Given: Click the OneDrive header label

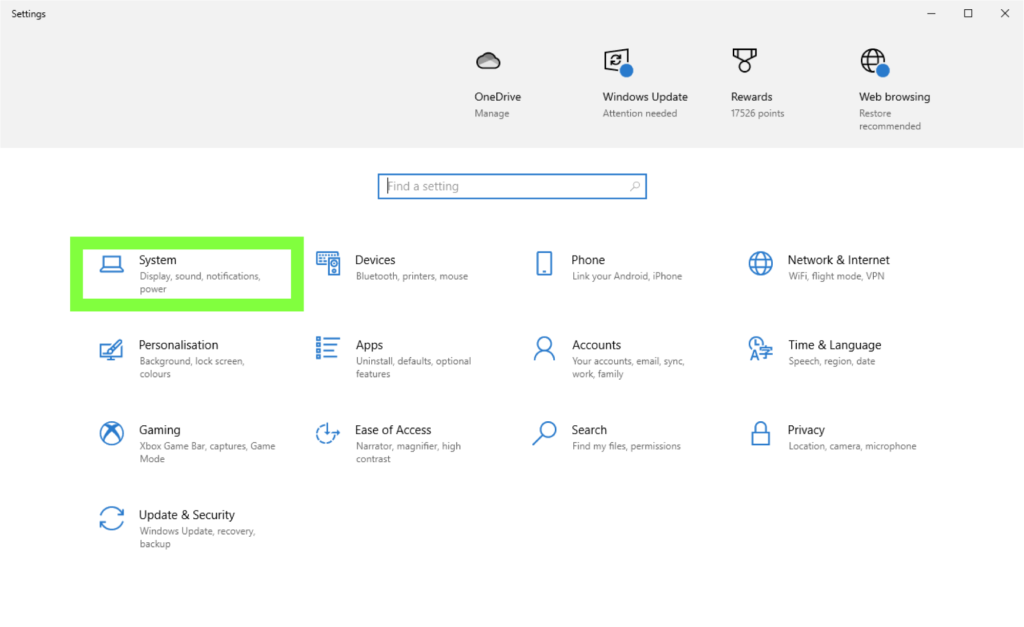Looking at the screenshot, I should pos(498,97).
